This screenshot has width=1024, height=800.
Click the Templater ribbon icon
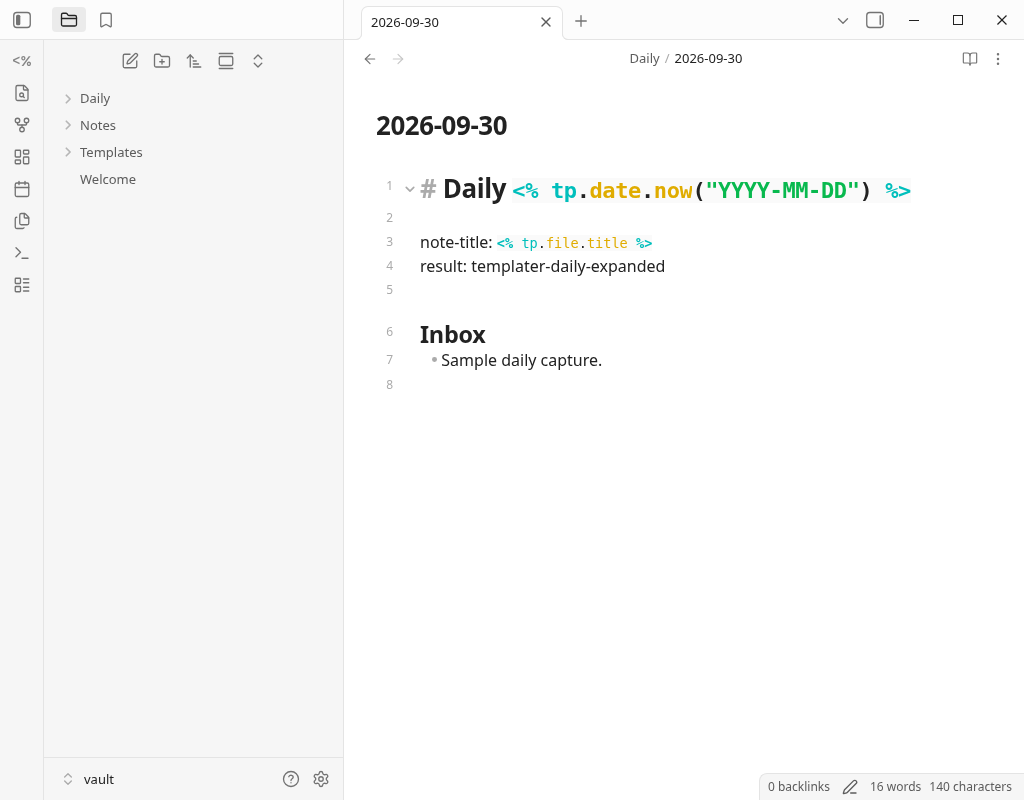pos(22,61)
